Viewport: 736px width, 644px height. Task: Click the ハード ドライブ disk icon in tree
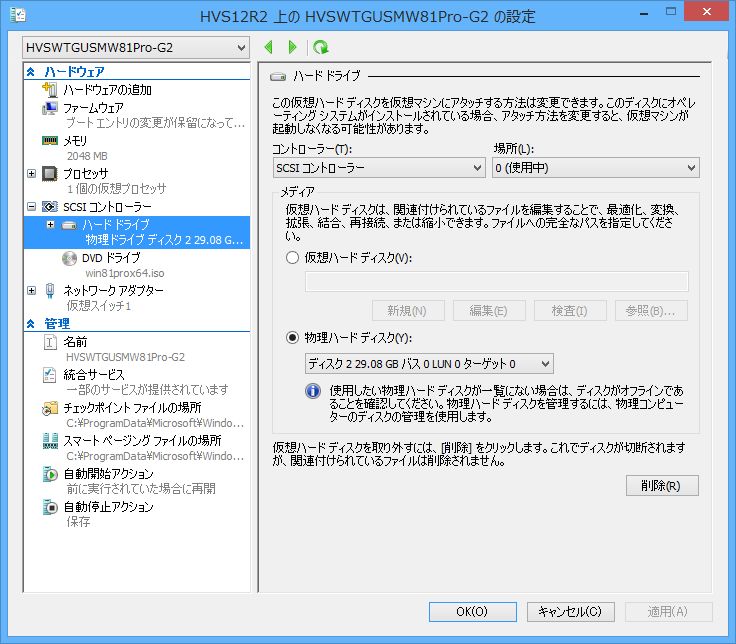pos(69,225)
